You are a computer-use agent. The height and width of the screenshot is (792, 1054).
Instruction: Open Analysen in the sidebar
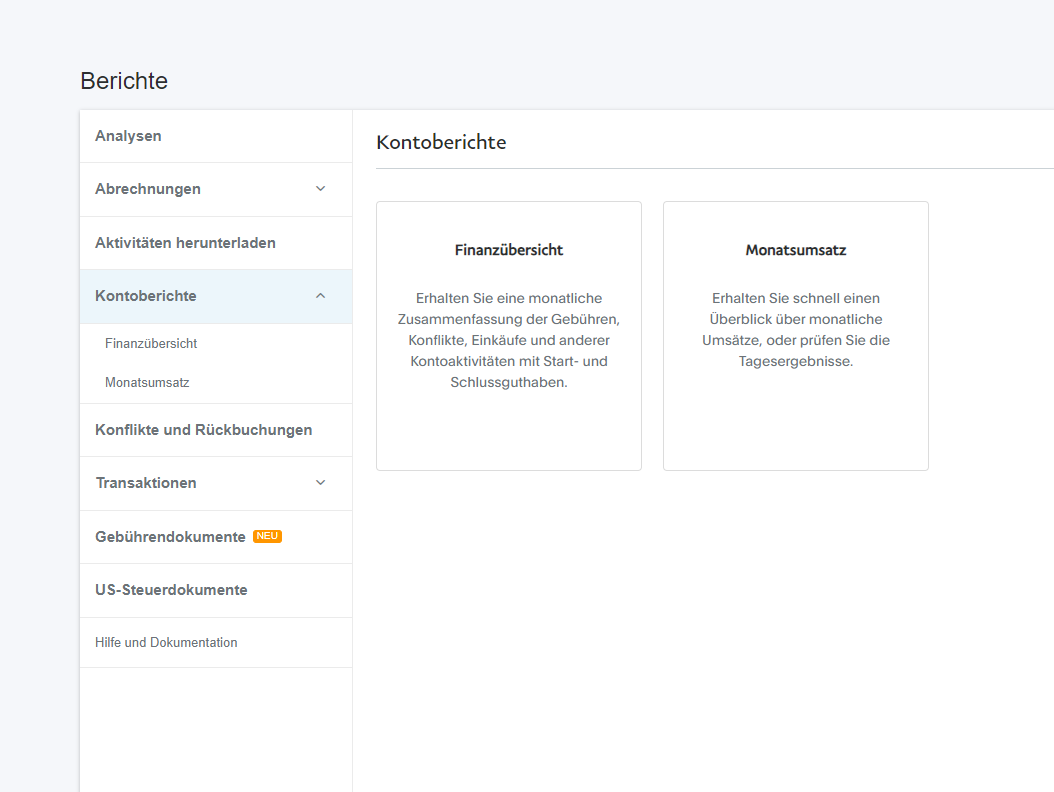[x=128, y=136]
